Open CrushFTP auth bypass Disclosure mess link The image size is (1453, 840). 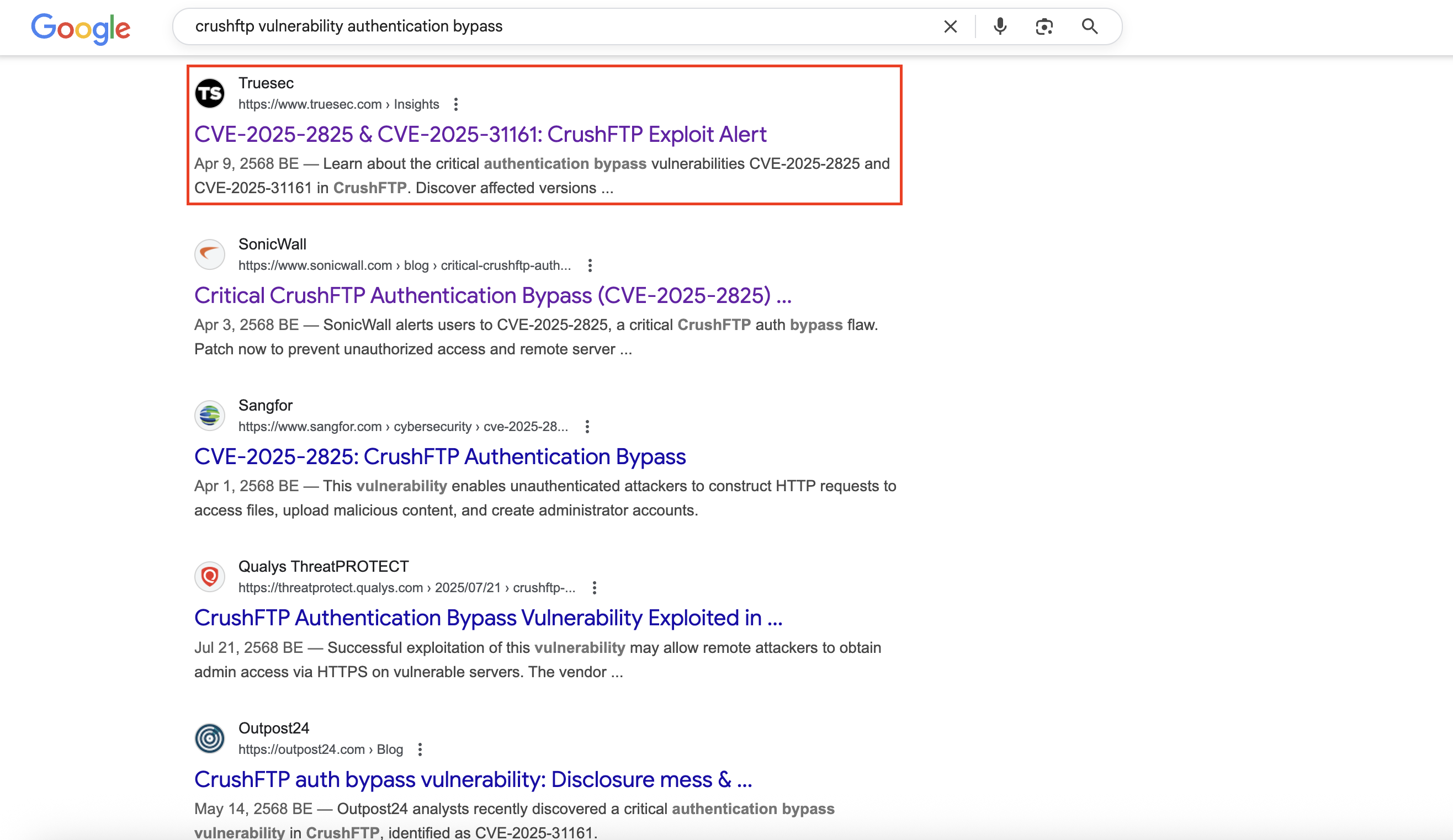[473, 779]
